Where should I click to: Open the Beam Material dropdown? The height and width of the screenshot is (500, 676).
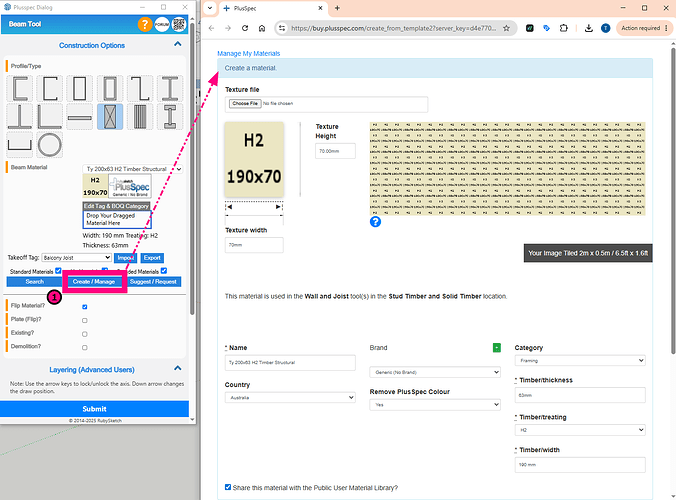pos(132,169)
